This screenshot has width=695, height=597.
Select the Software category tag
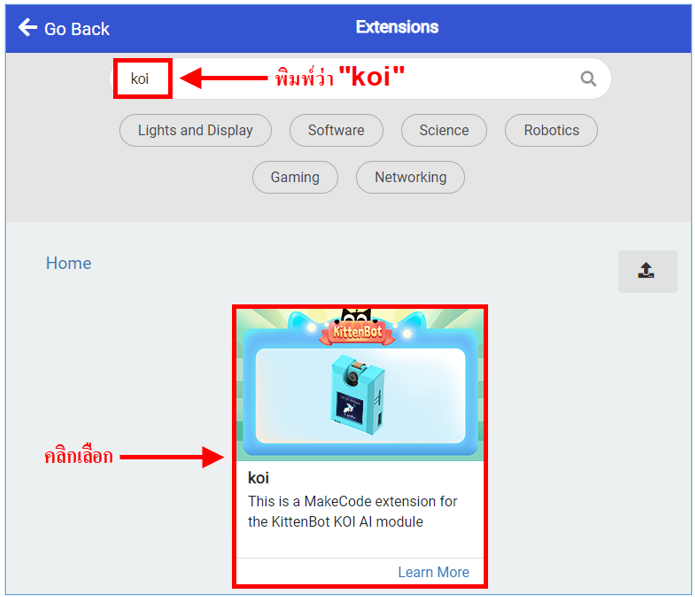[336, 130]
